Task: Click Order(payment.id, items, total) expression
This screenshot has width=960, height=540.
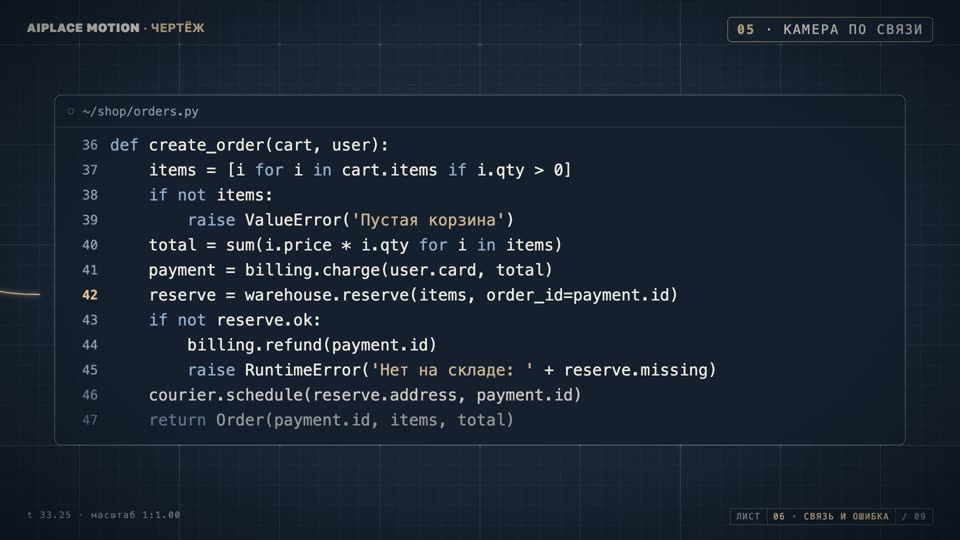Action: (364, 420)
